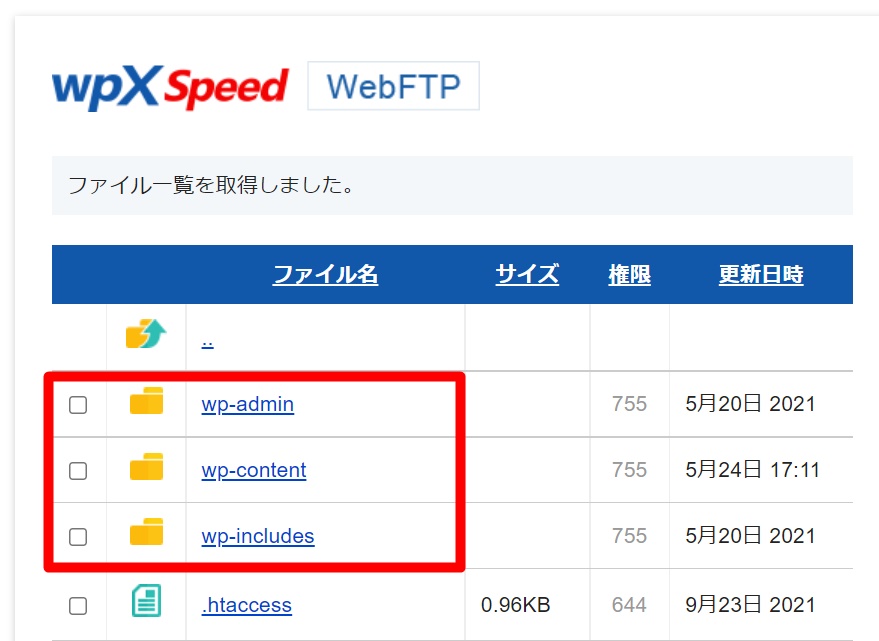Click the date 5月24日 17:11
The width and height of the screenshot is (879, 641).
[752, 470]
